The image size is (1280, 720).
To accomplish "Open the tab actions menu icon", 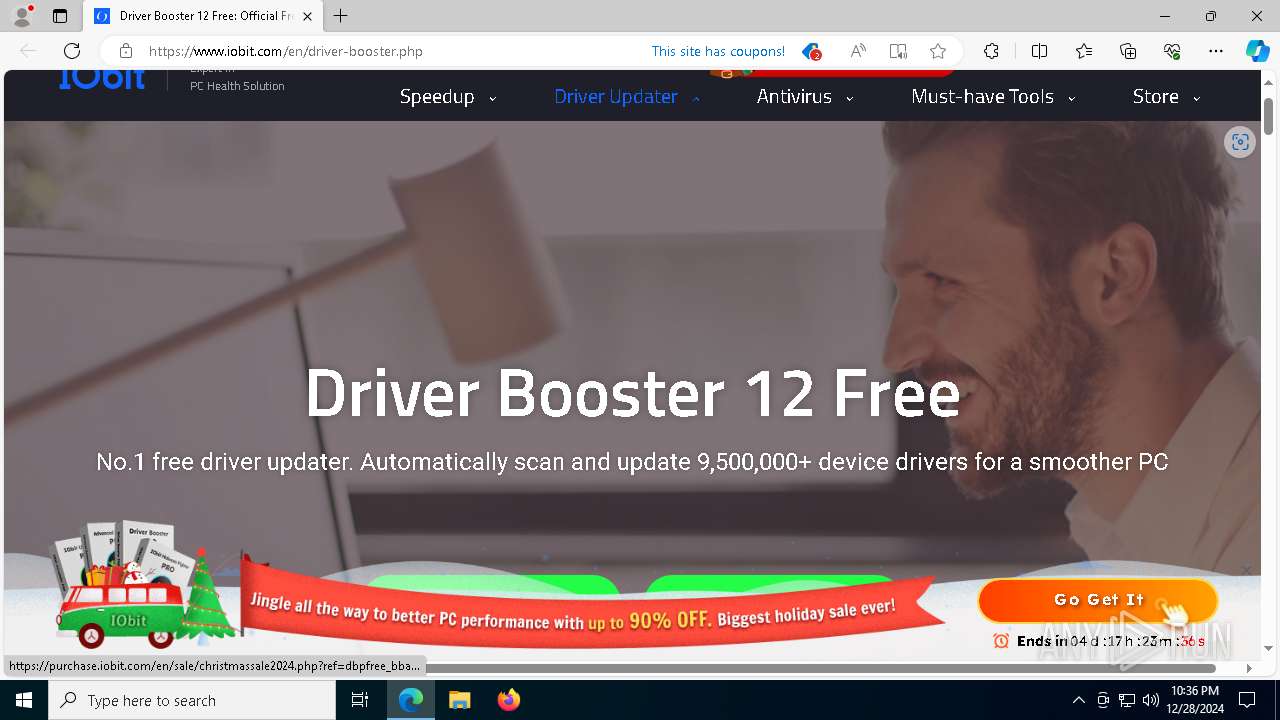I will pos(60,16).
